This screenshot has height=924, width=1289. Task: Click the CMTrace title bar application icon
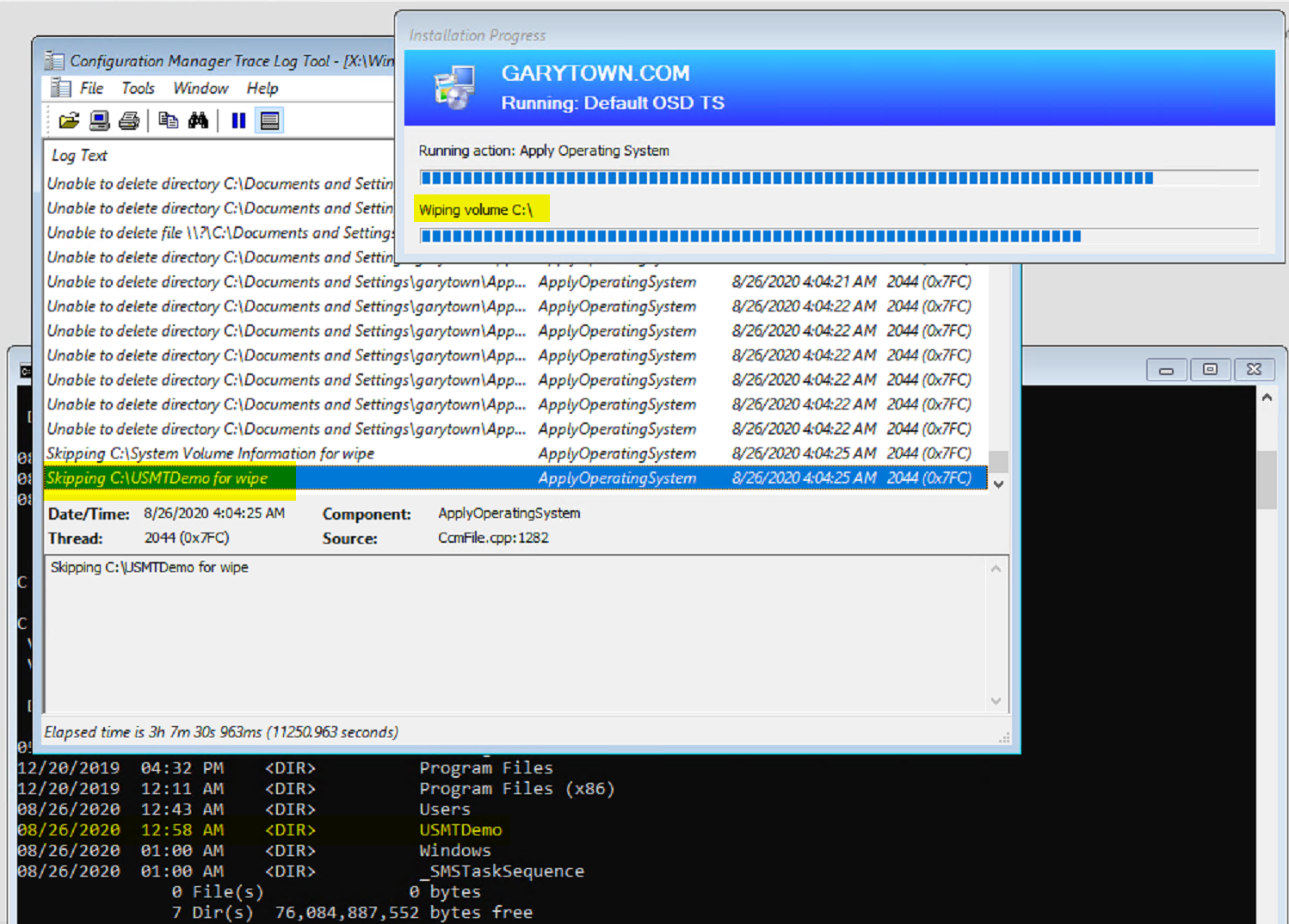click(x=54, y=60)
